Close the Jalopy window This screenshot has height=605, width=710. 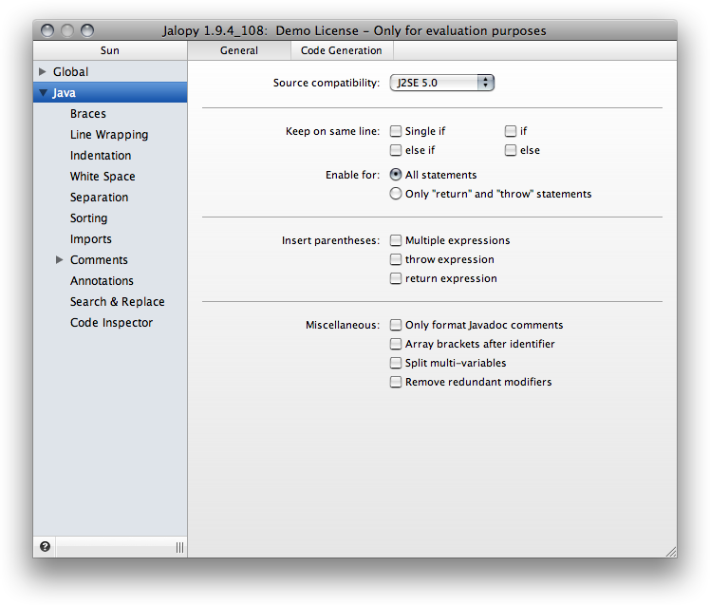(x=47, y=30)
